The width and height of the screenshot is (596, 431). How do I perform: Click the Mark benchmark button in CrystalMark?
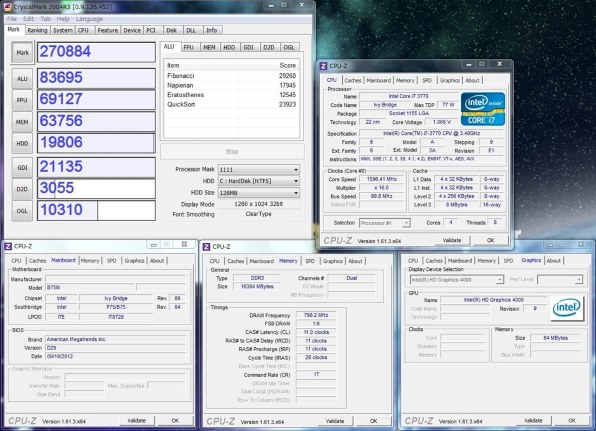pos(22,52)
